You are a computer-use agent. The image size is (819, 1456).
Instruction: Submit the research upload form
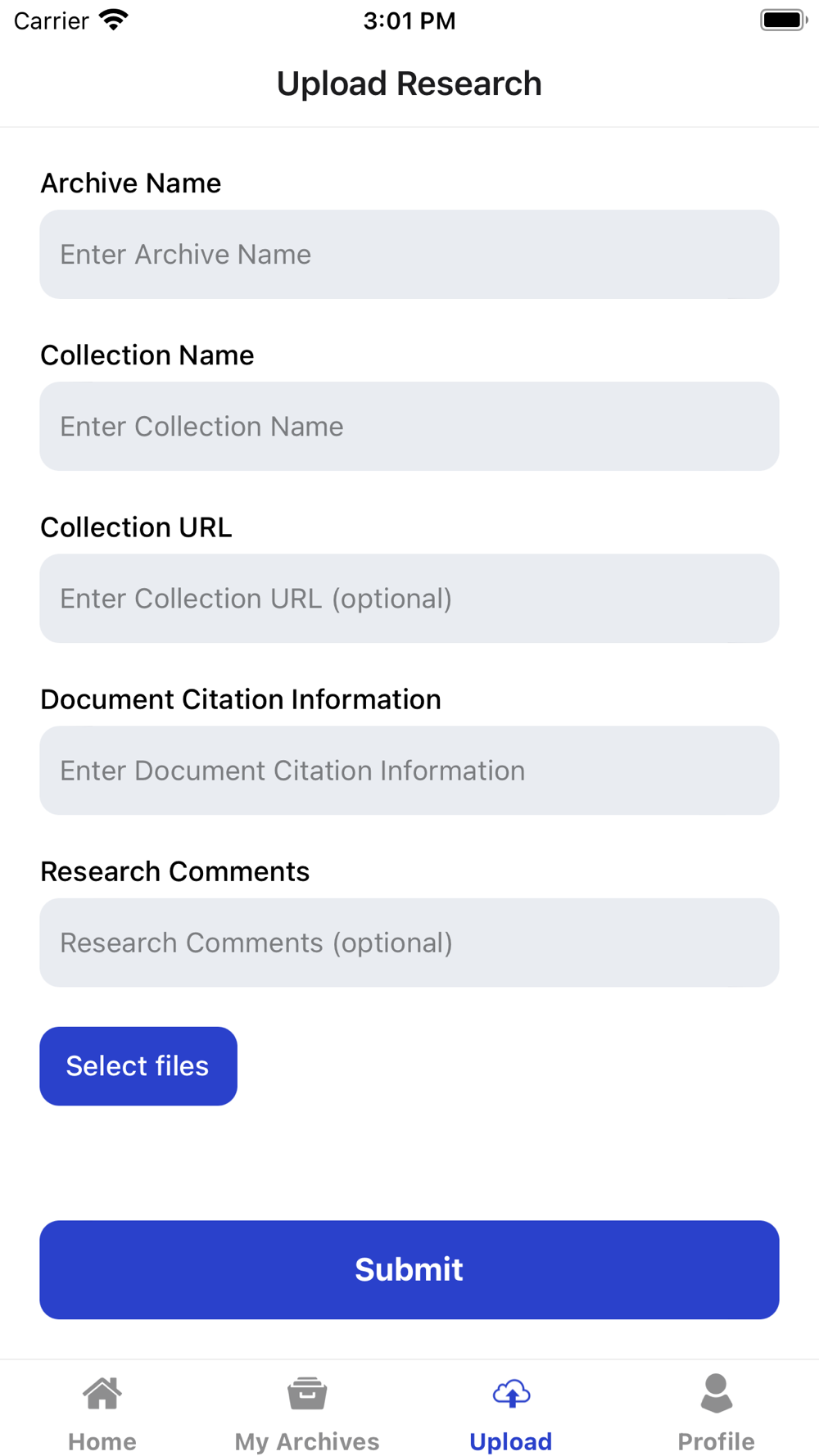click(x=409, y=1269)
